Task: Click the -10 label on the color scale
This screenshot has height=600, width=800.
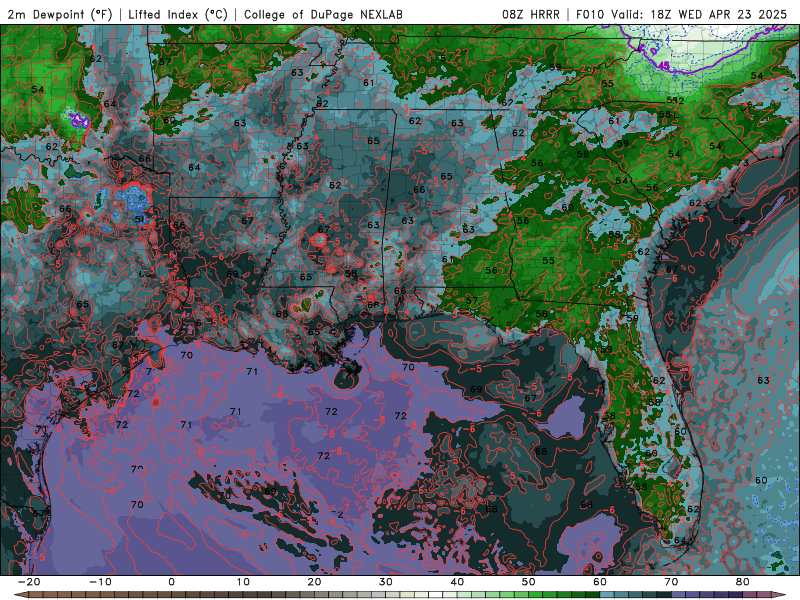Action: pos(100,582)
